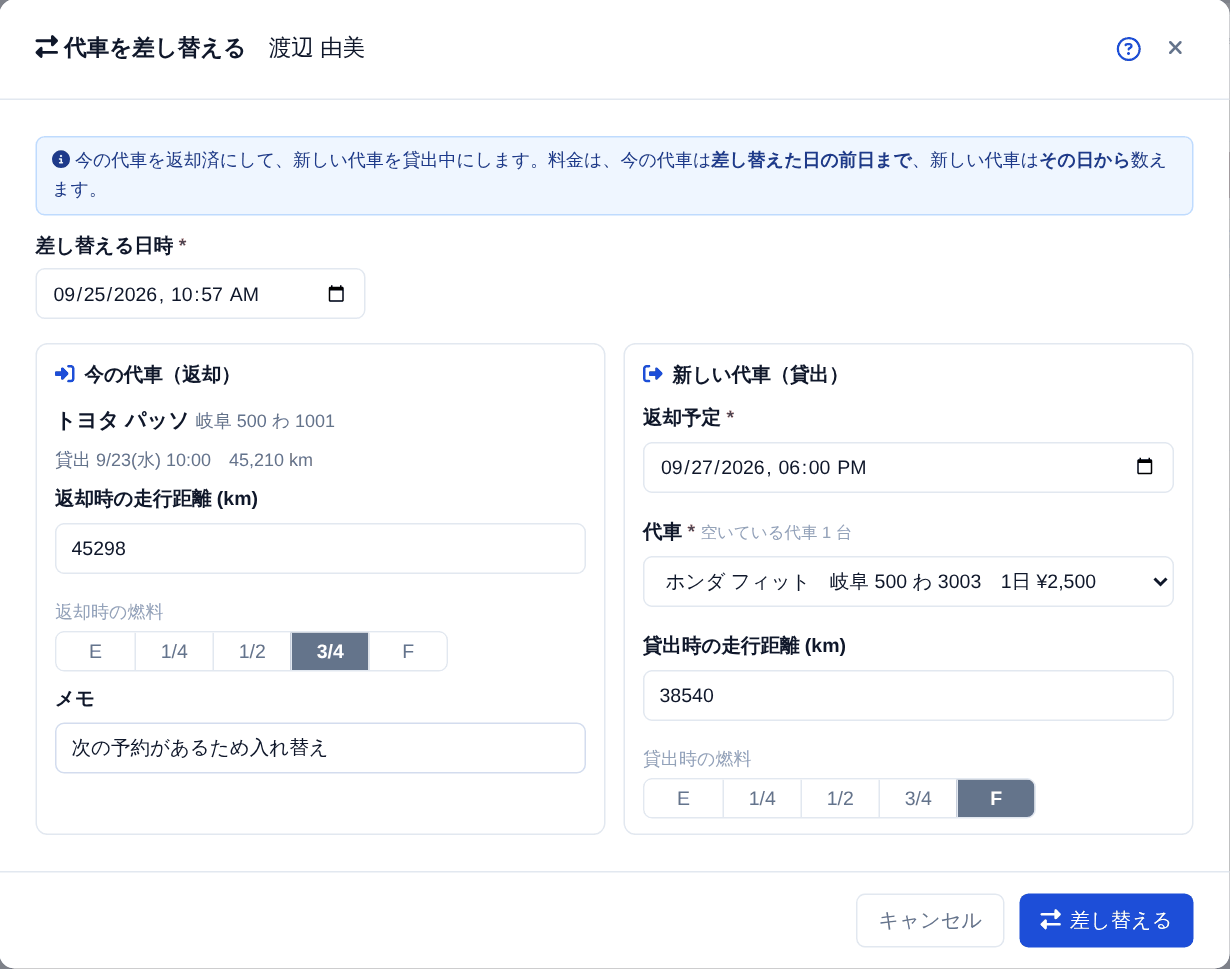
Task: Close the 代車を差し替える dialog
Action: 1175,48
